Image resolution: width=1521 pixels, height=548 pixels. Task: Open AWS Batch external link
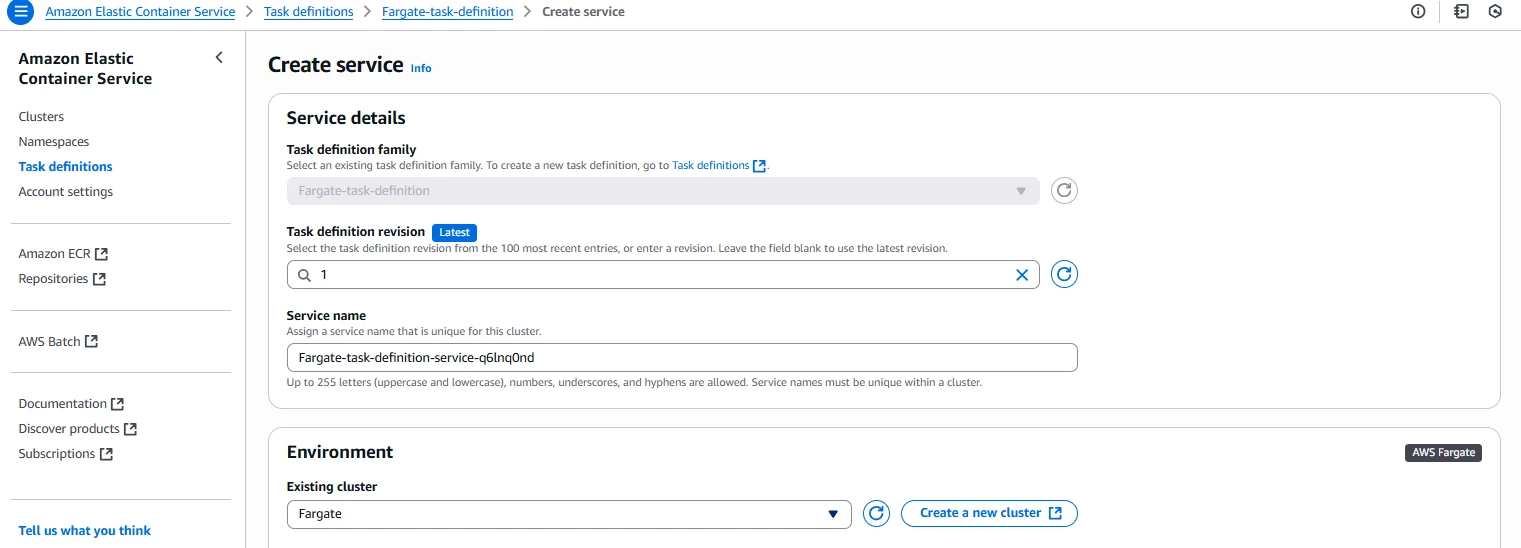pyautogui.click(x=58, y=342)
